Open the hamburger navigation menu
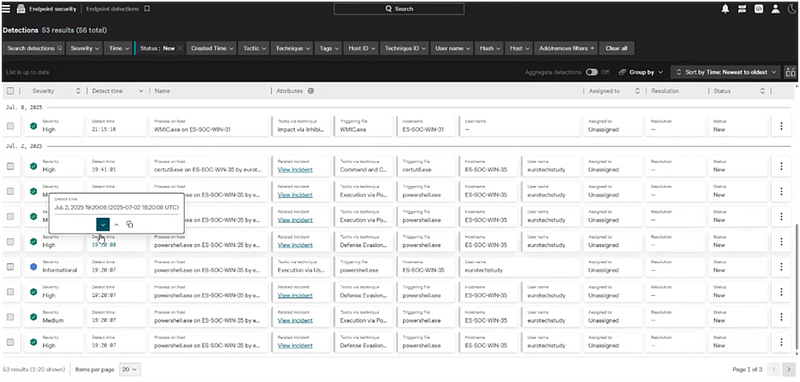The width and height of the screenshot is (800, 382). (x=6, y=9)
